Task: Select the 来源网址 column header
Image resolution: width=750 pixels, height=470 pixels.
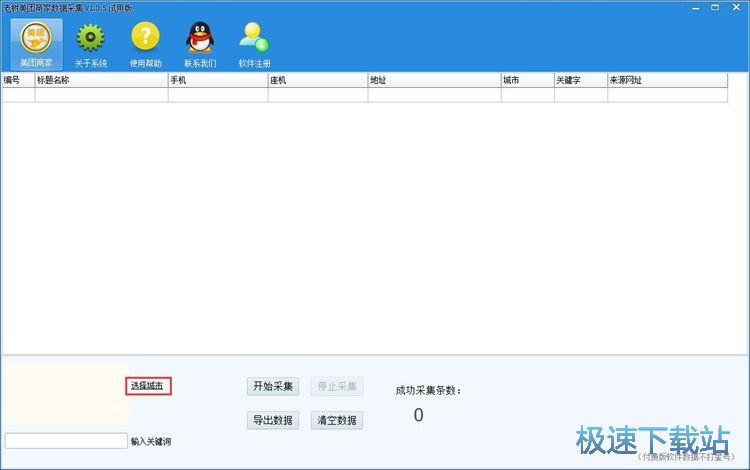Action: (x=668, y=80)
